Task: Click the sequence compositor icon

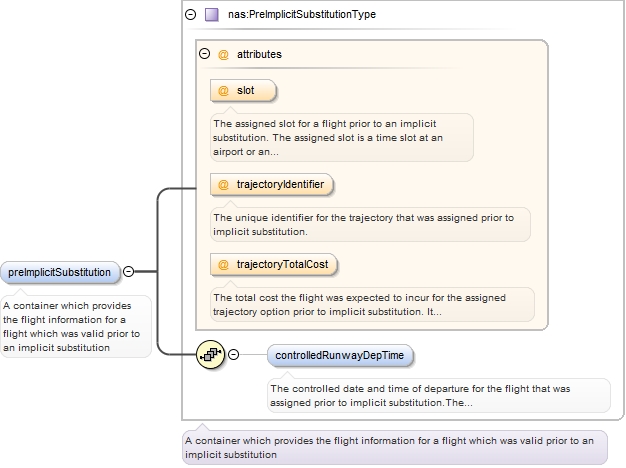Action: [x=211, y=354]
